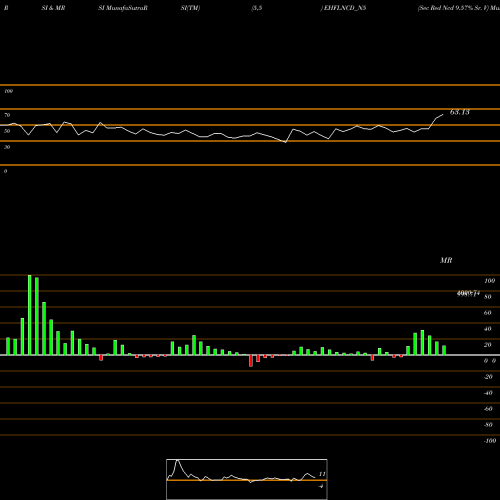Click the longest red MR histogram bar
Viewport: 500px width, 500px height.
pyautogui.click(x=251, y=361)
